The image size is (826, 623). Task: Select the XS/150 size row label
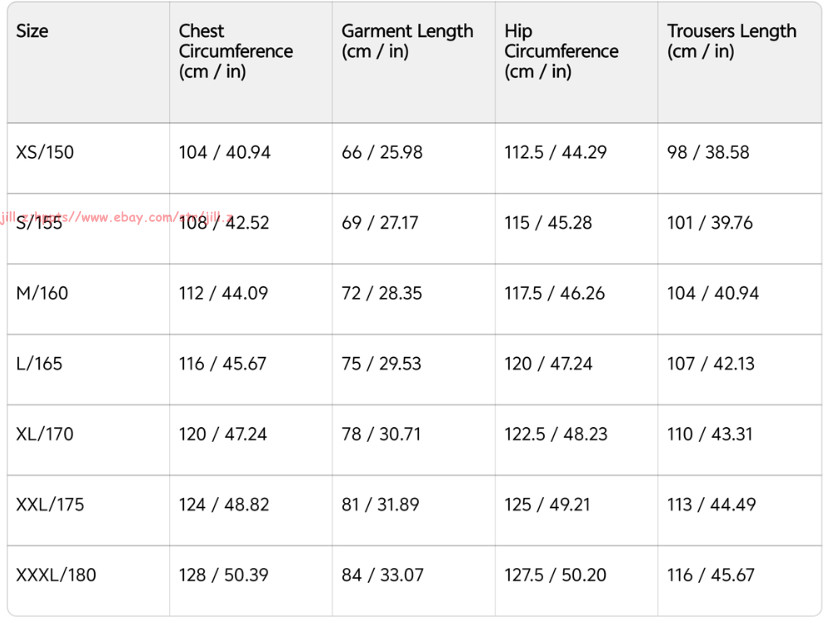45,152
